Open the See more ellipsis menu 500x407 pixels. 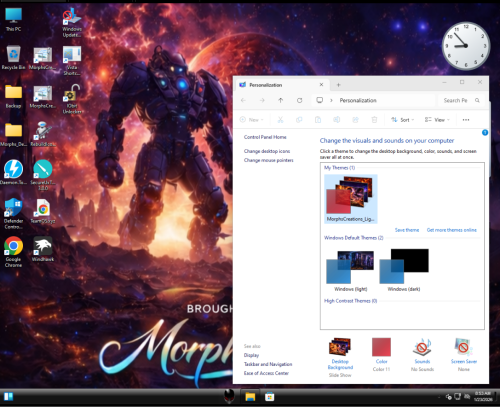click(x=466, y=120)
